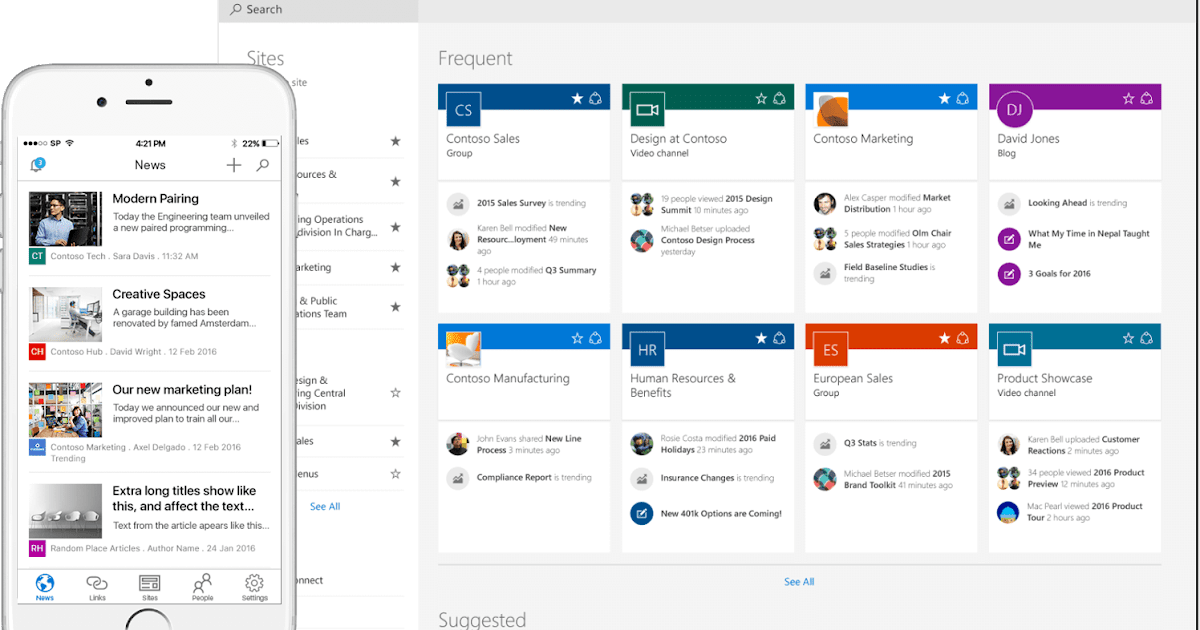Click the CS logo on Contoso Sales card

[462, 108]
